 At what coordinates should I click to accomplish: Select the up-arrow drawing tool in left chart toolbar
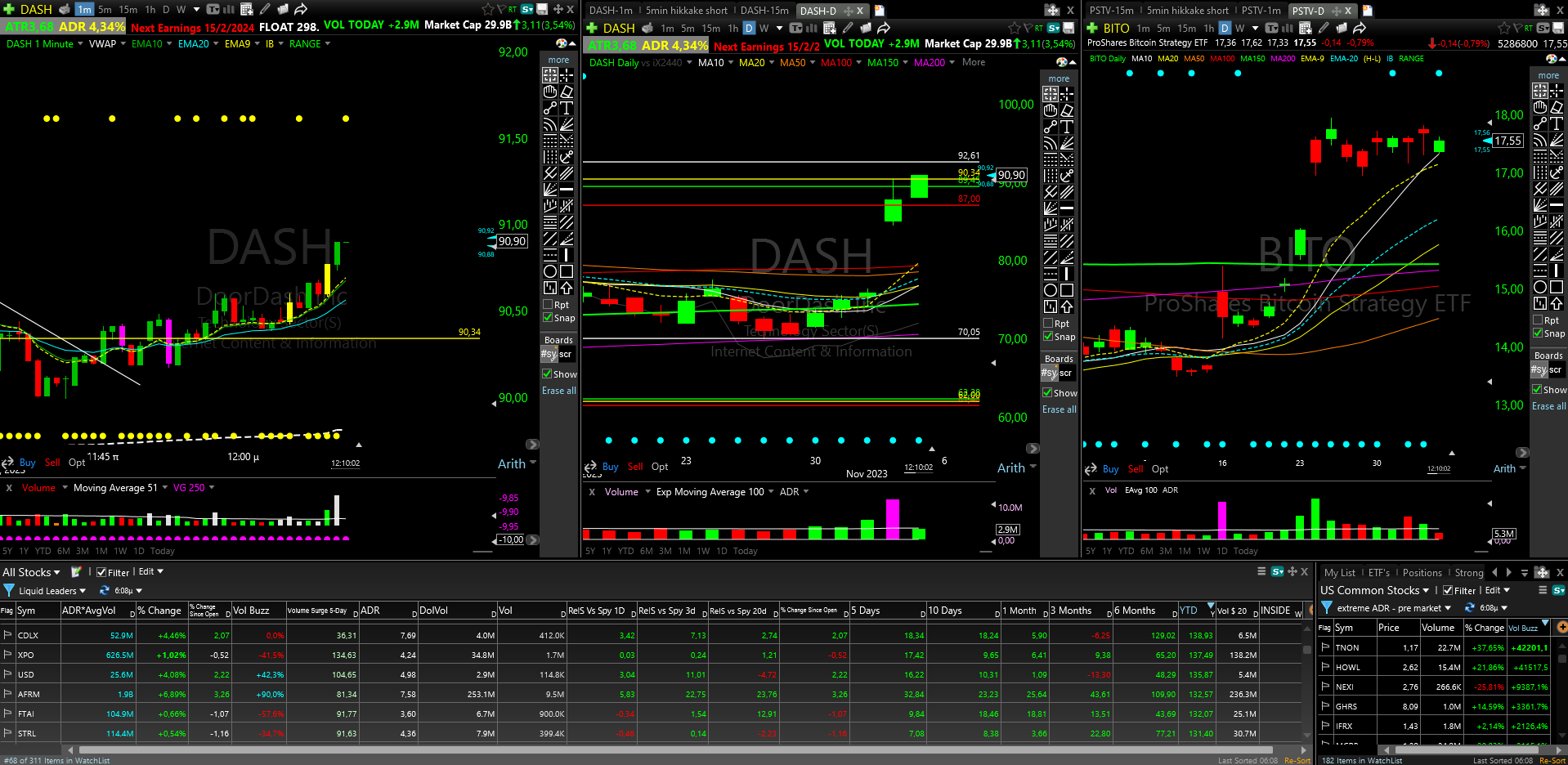[x=567, y=288]
